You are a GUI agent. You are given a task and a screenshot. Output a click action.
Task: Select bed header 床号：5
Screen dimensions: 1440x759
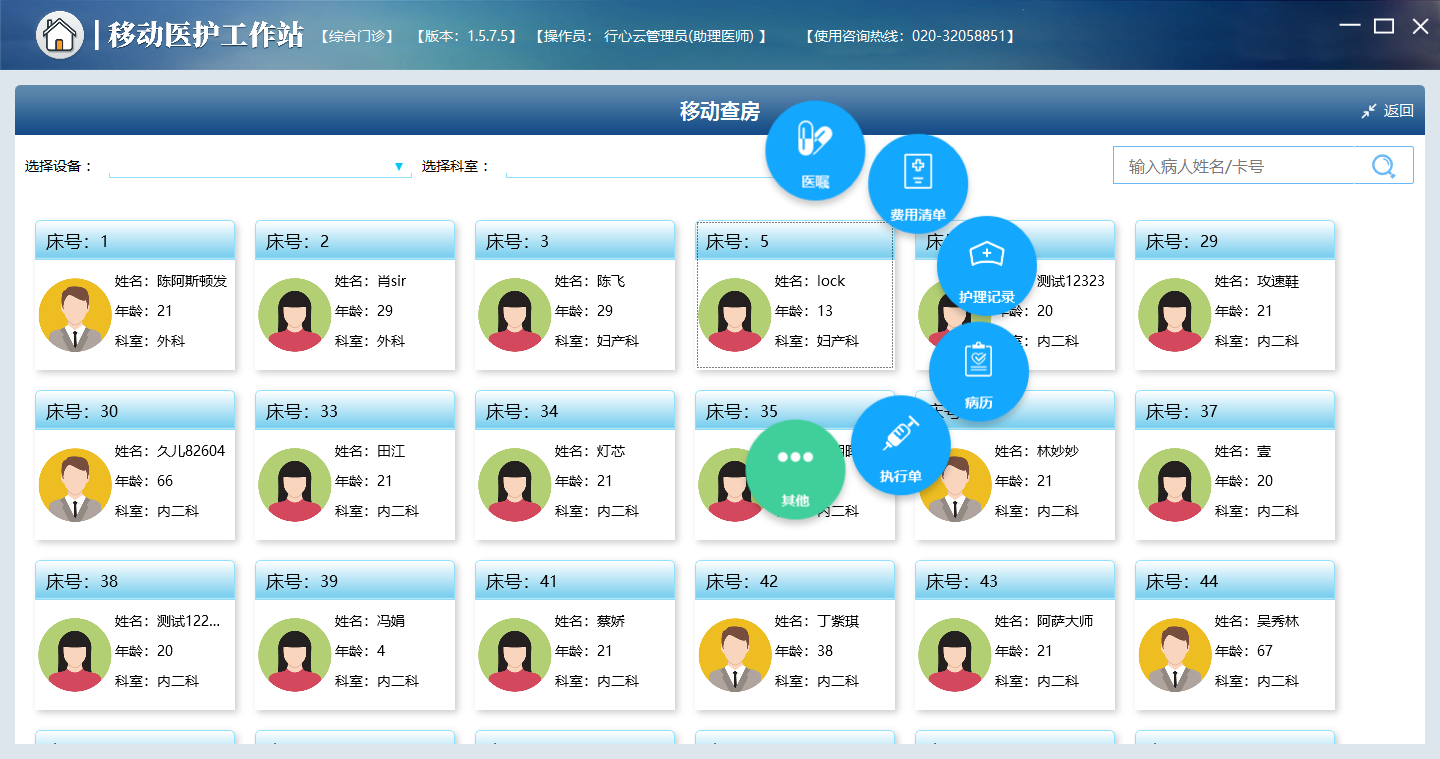click(795, 240)
